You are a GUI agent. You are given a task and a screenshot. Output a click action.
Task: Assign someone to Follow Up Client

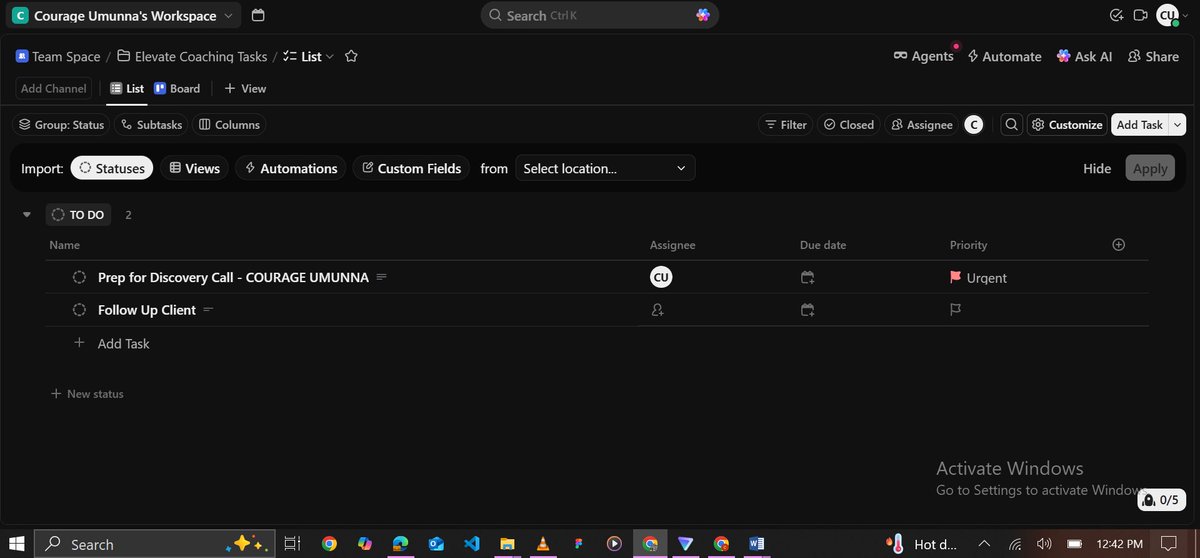[657, 310]
